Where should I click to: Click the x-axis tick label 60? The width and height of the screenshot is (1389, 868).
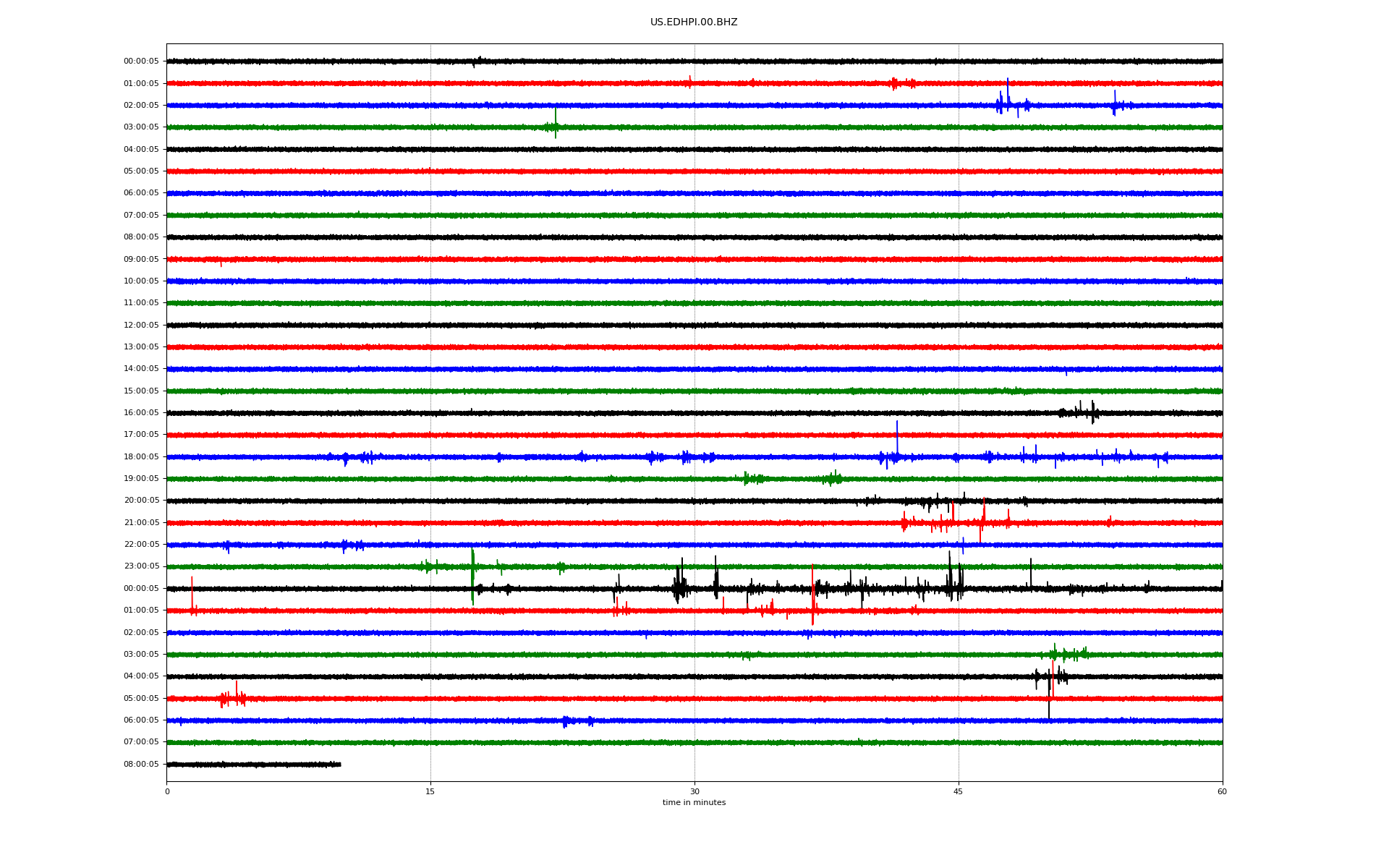pos(1222,791)
